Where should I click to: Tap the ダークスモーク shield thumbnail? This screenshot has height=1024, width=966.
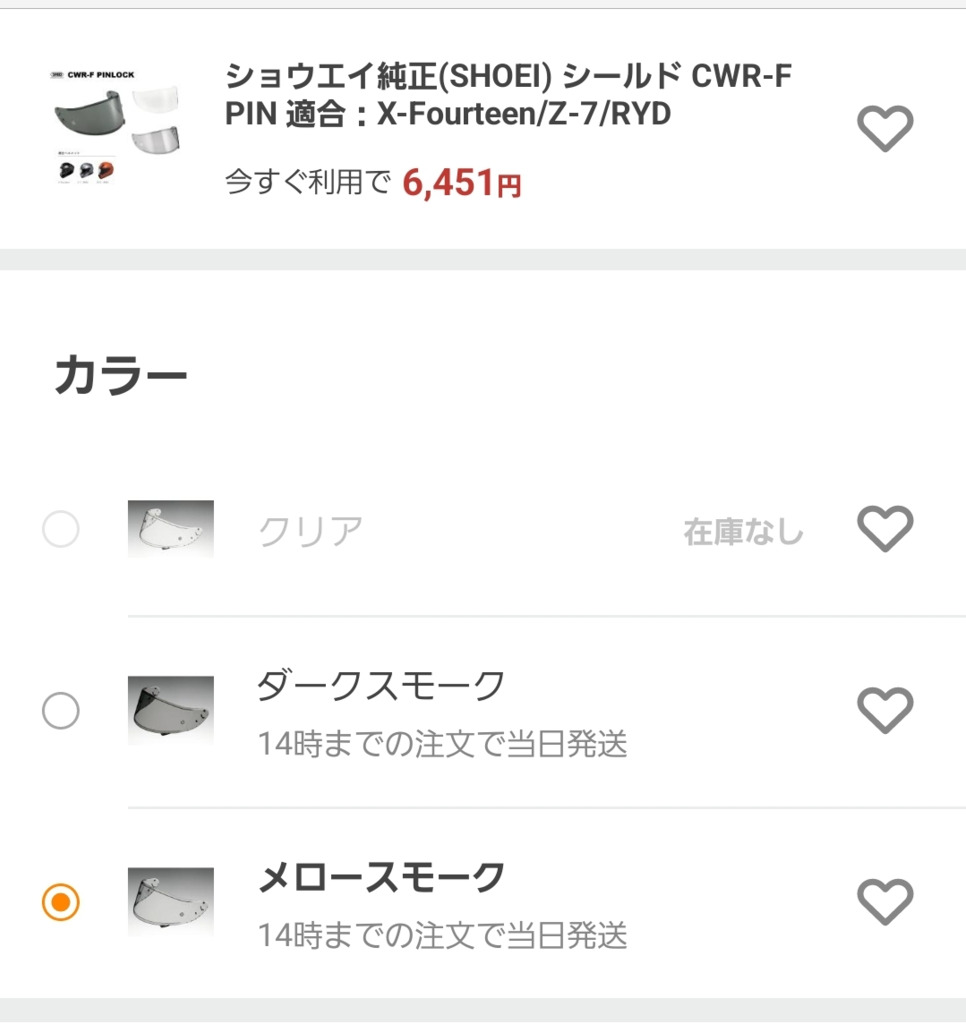click(x=171, y=711)
